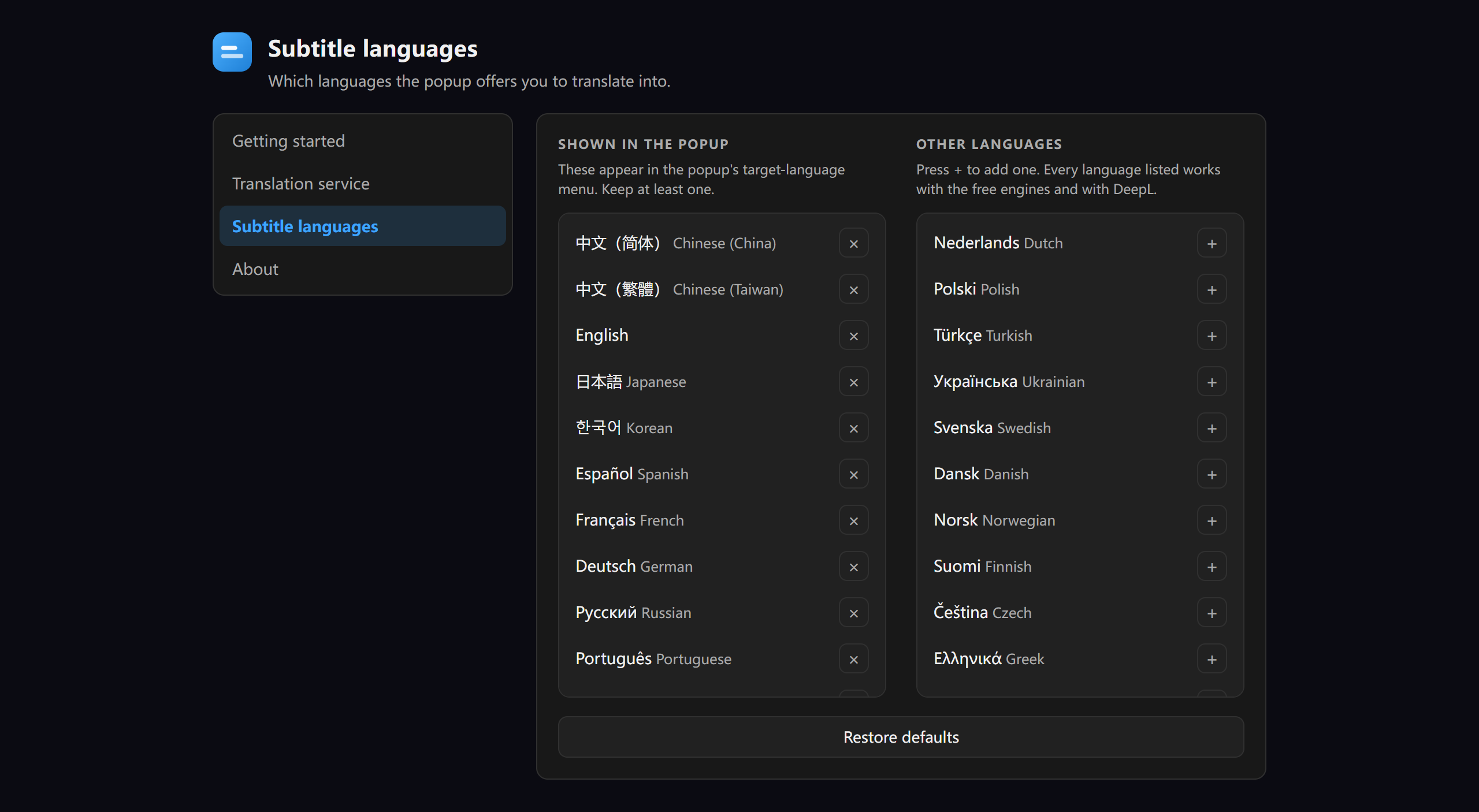Screen dimensions: 1479x812
Task: Click the Español Spanish row label
Action: click(x=631, y=474)
